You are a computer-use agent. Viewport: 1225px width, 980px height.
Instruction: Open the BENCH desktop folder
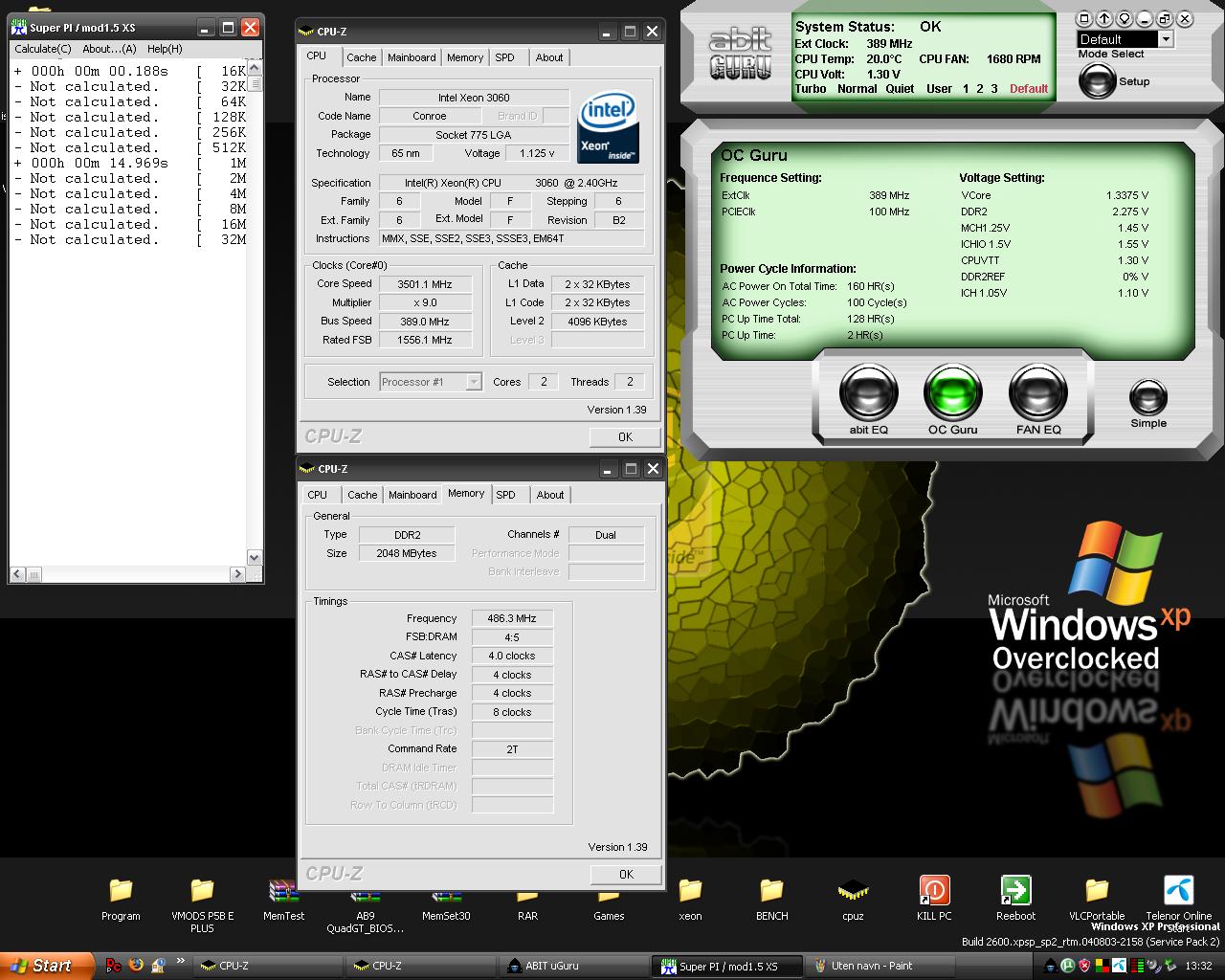(771, 899)
